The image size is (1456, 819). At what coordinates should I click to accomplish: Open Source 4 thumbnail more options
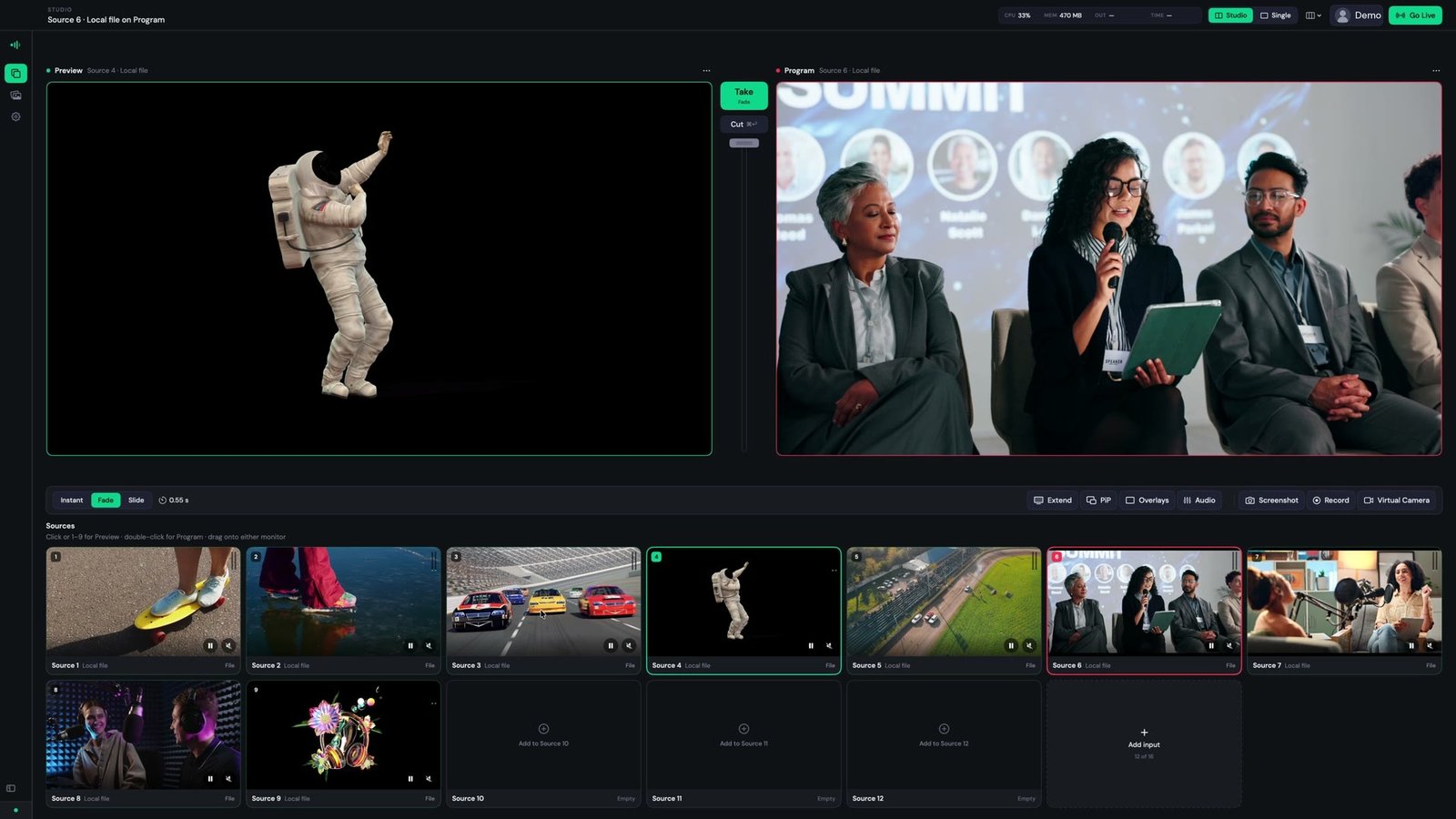pyautogui.click(x=834, y=571)
